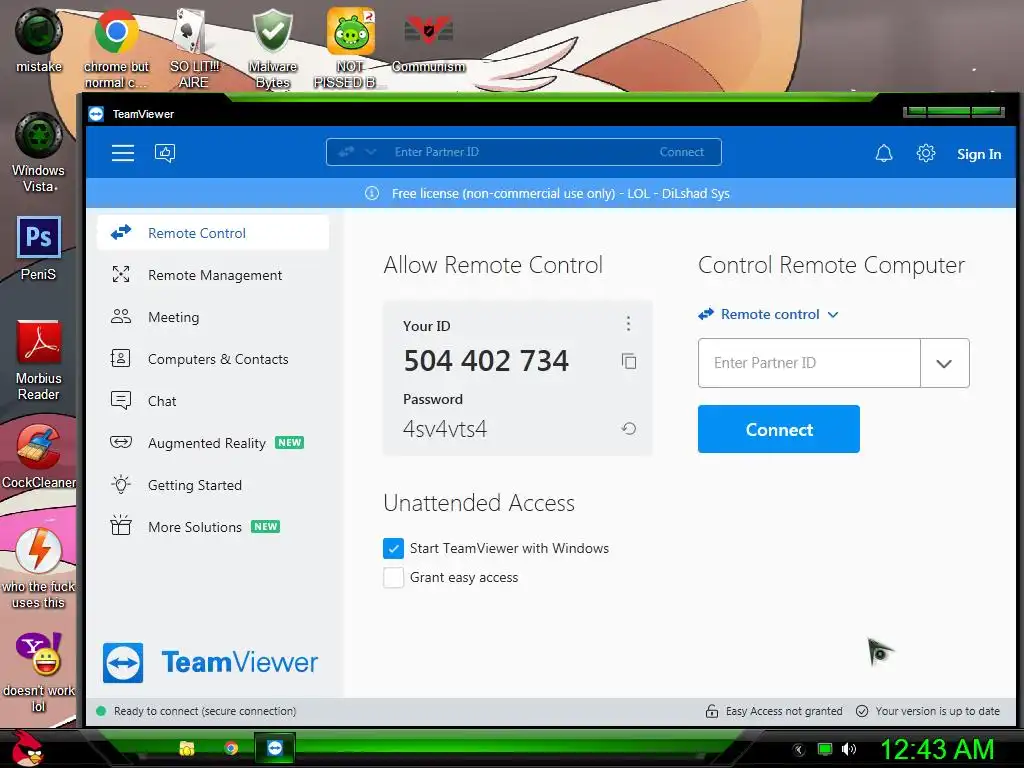Open the Yahoo Messenger desktop icon

(39, 673)
